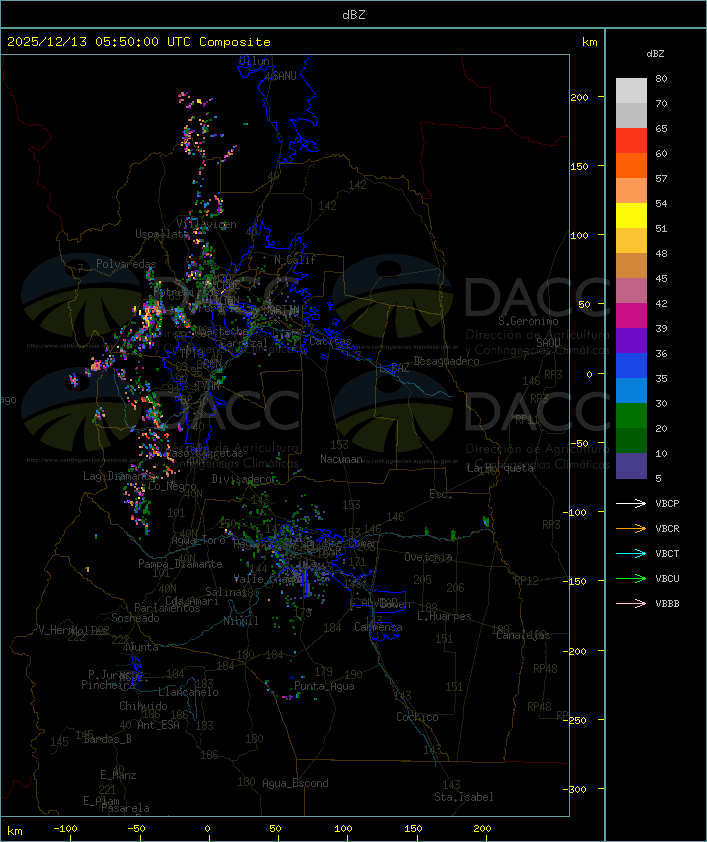Image resolution: width=707 pixels, height=842 pixels.
Task: Select the blue 35 dBZ color swatch
Action: point(631,366)
